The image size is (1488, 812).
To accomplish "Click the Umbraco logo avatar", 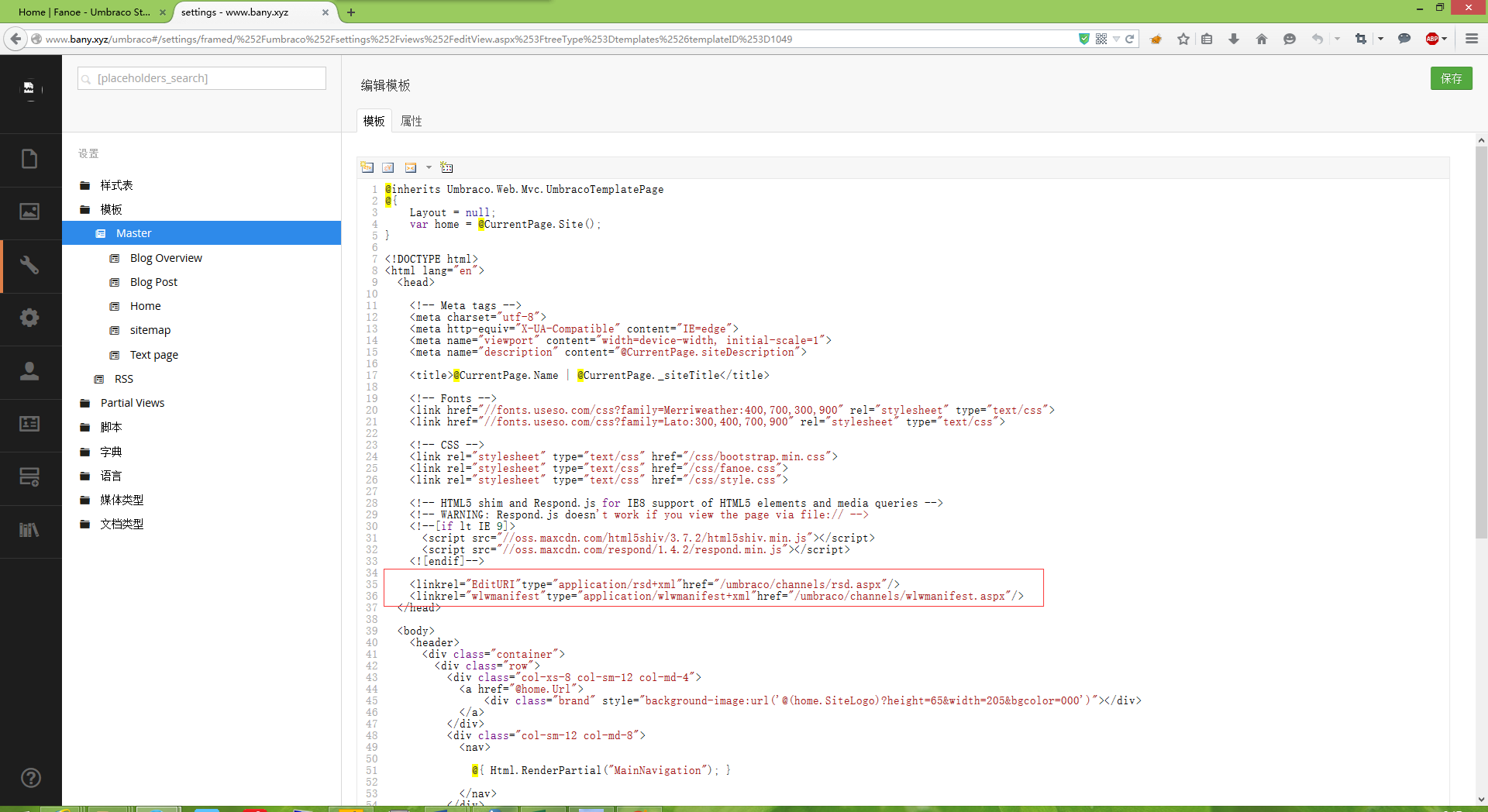I will (x=29, y=88).
